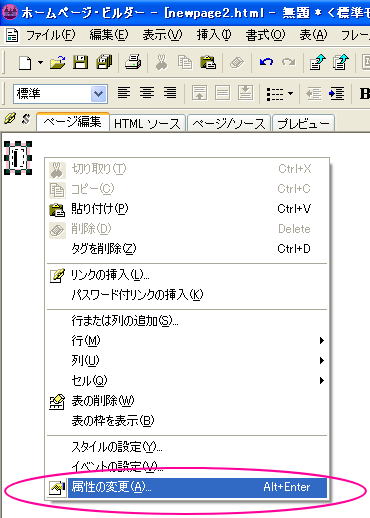Align text left

click(124, 93)
